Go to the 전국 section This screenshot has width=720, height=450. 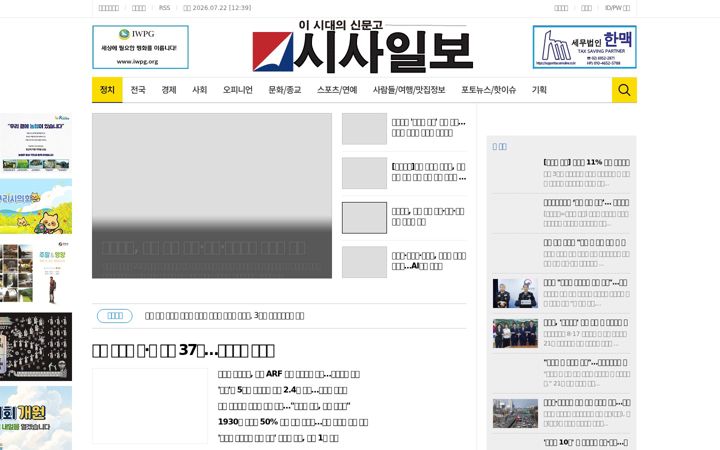(x=138, y=90)
